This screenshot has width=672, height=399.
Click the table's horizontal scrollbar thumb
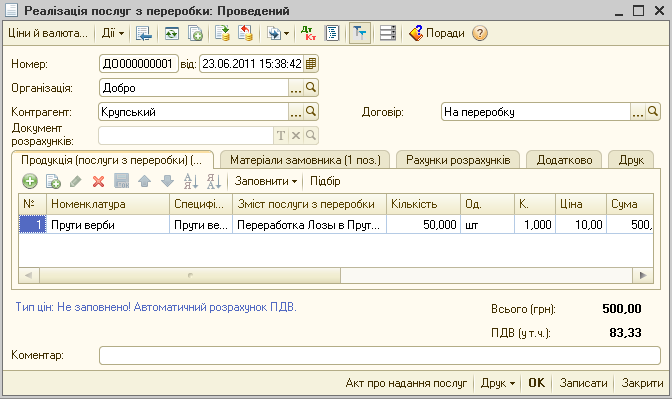190,276
